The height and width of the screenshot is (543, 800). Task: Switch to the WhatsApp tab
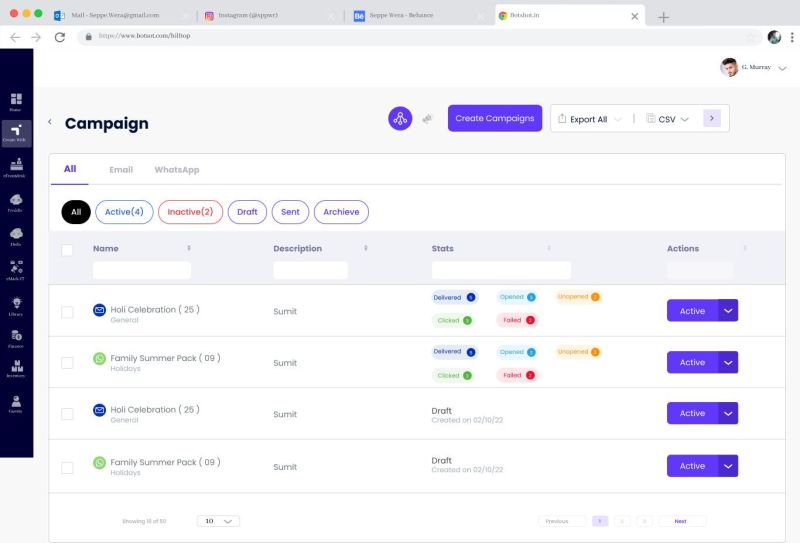pos(176,170)
